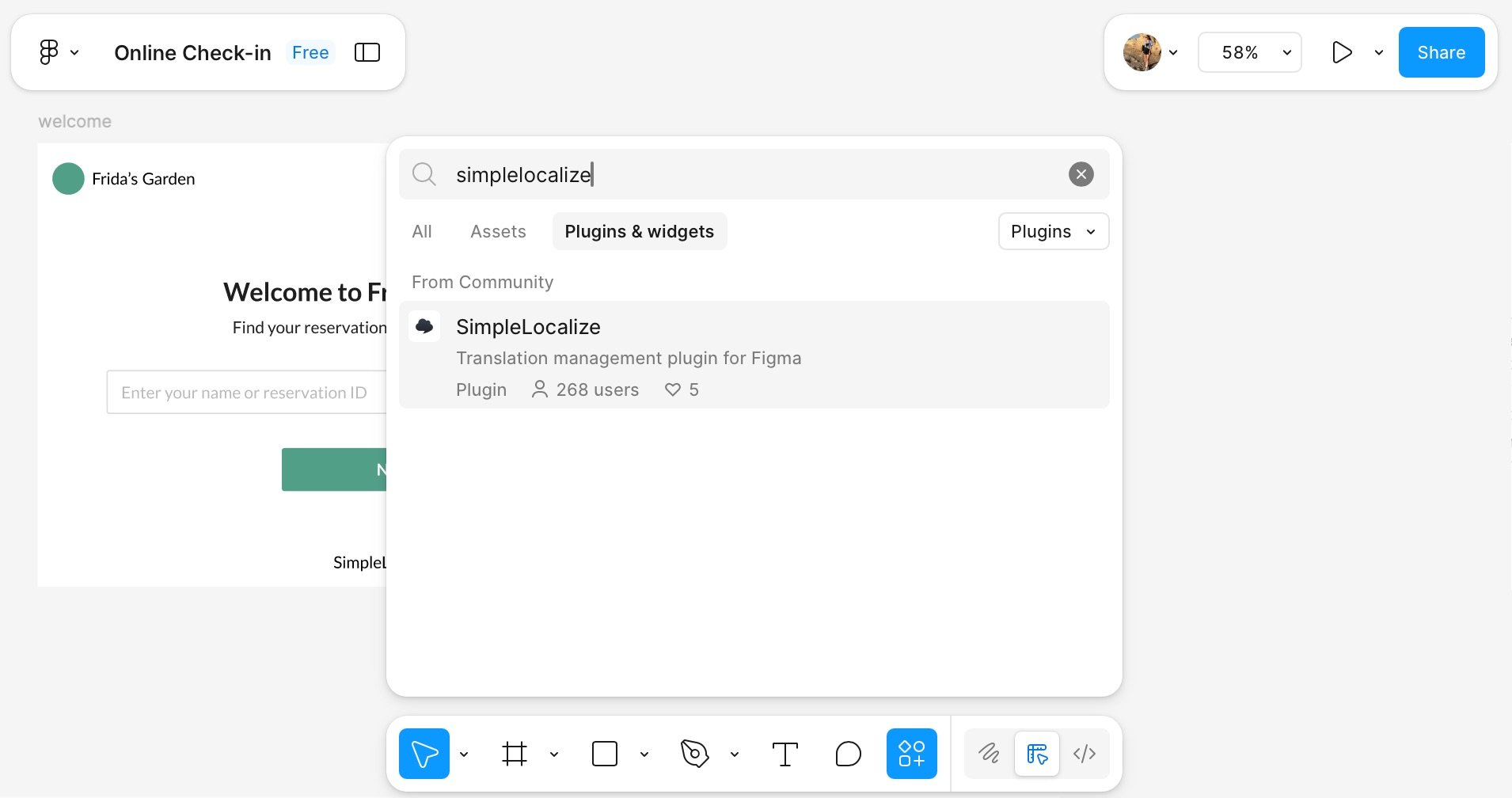Open the 58% zoom dropdown
Screen dimensions: 1512x798
(x=1249, y=52)
